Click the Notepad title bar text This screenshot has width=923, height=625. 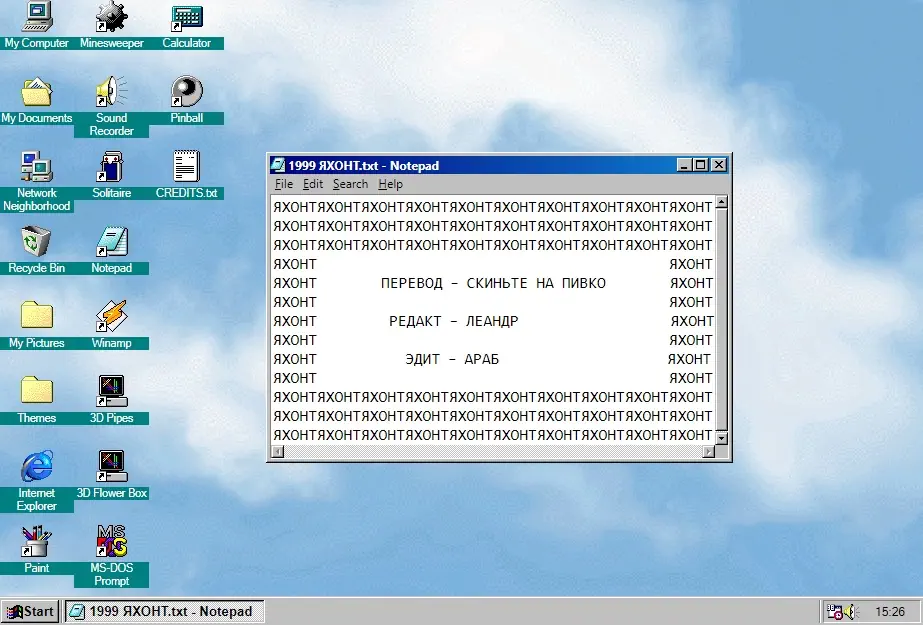tap(363, 166)
